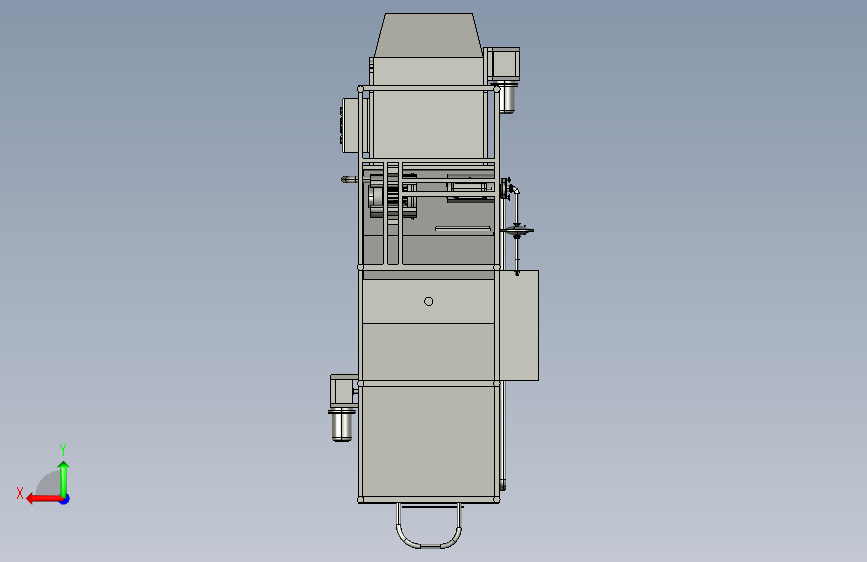
Task: Select the trapezoidal hopper on top of machine
Action: tap(429, 35)
